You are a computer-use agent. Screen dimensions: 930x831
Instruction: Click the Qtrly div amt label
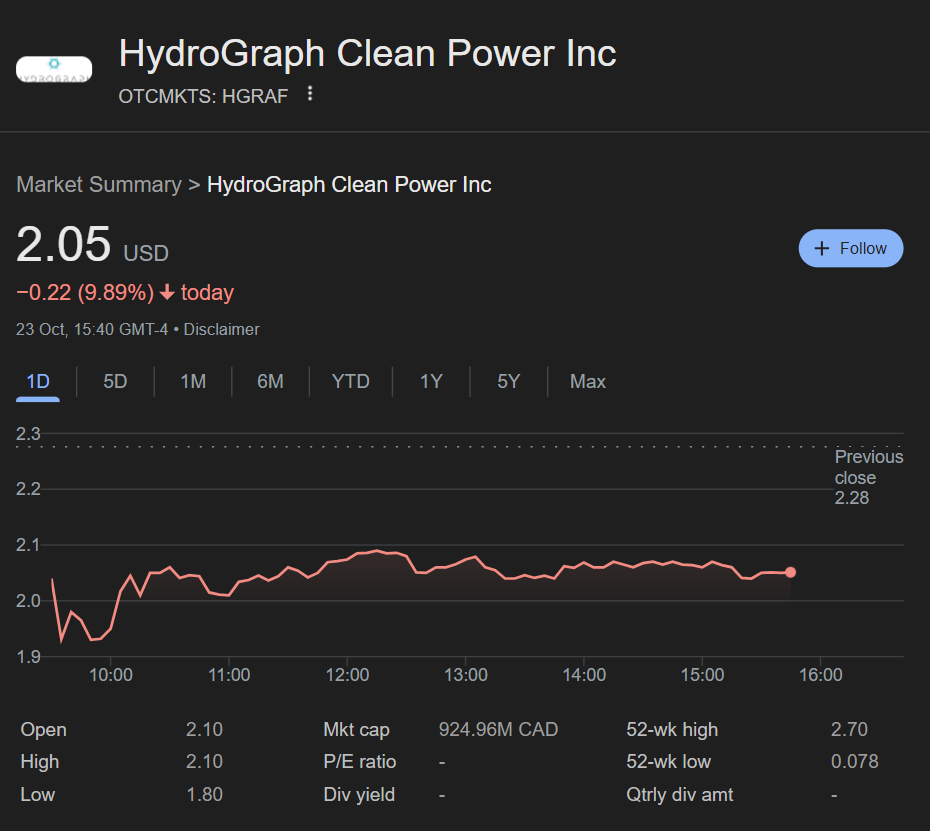tap(680, 794)
